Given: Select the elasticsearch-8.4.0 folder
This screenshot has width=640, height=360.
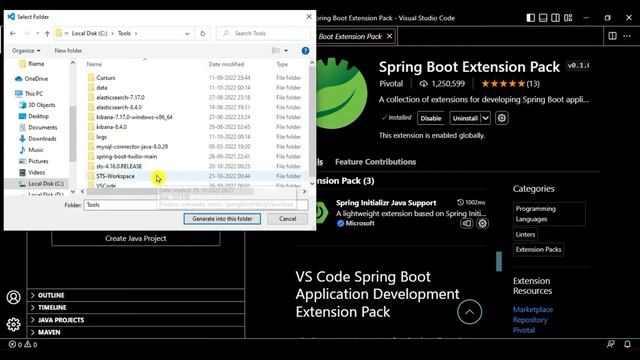Looking at the screenshot, I should (119, 107).
